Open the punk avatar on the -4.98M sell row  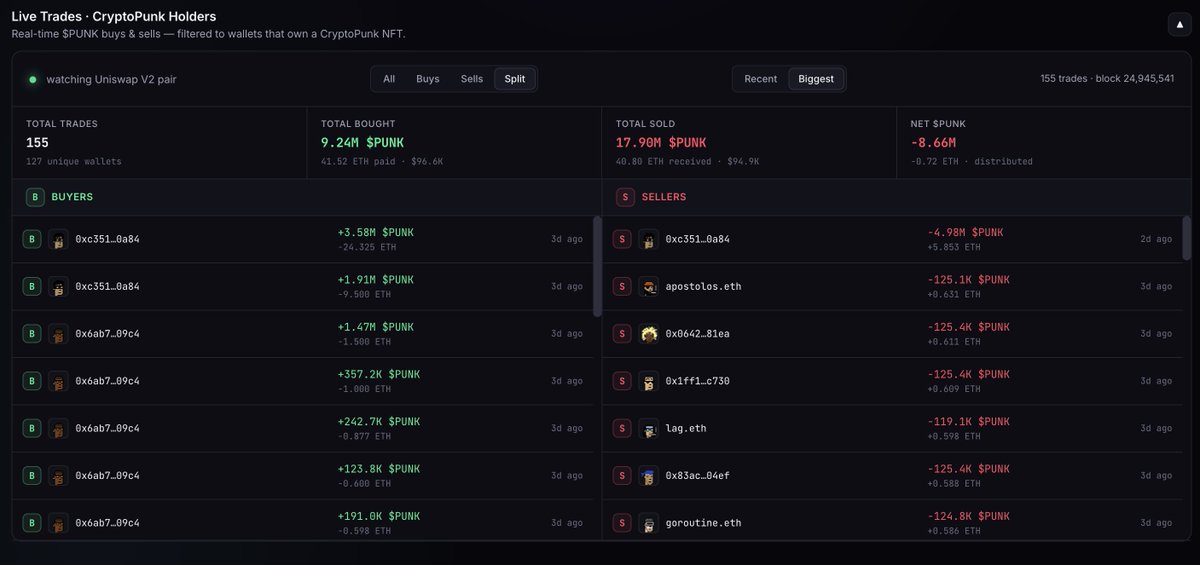[x=649, y=239]
